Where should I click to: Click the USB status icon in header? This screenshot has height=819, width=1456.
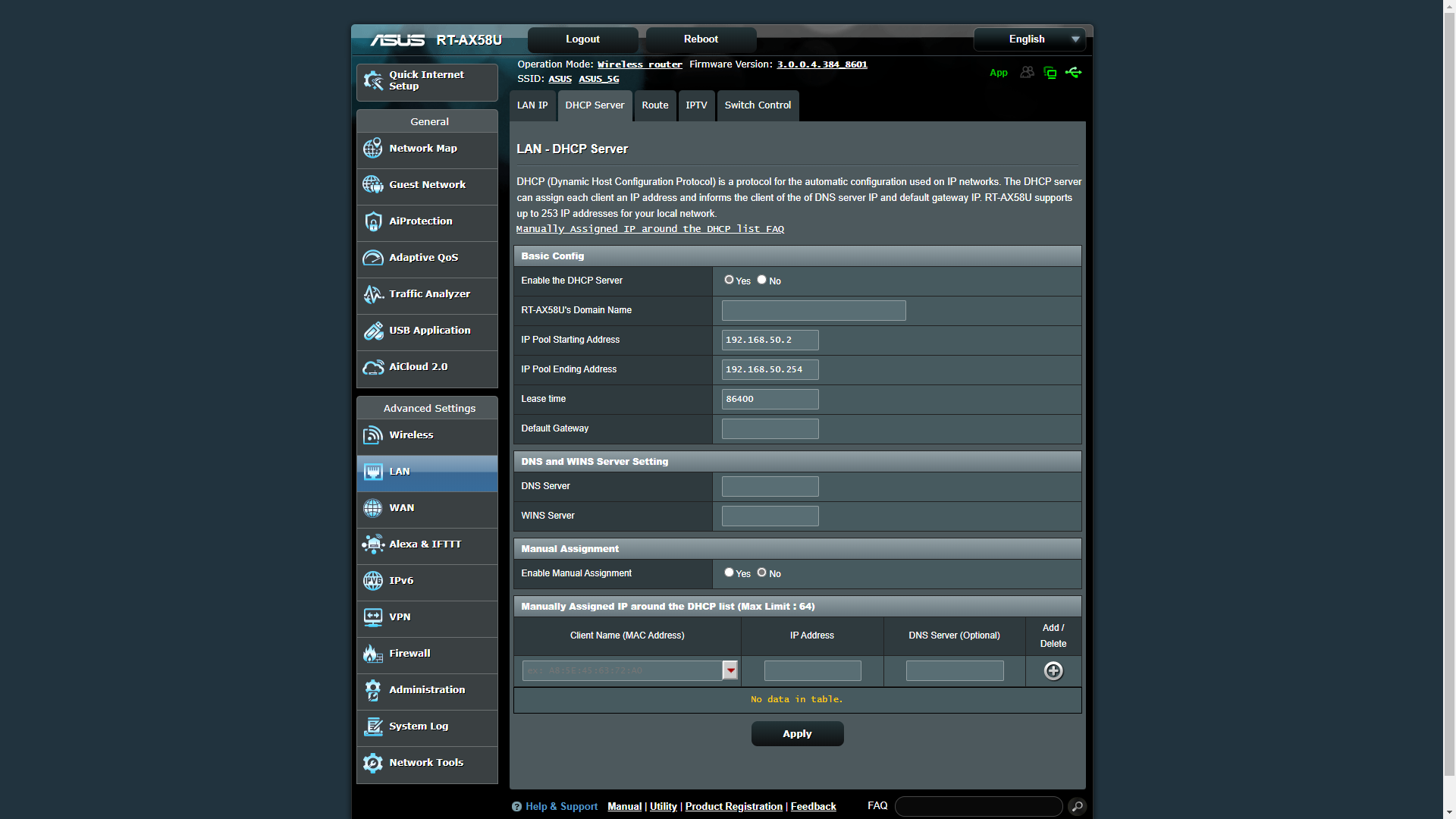[x=1073, y=73]
